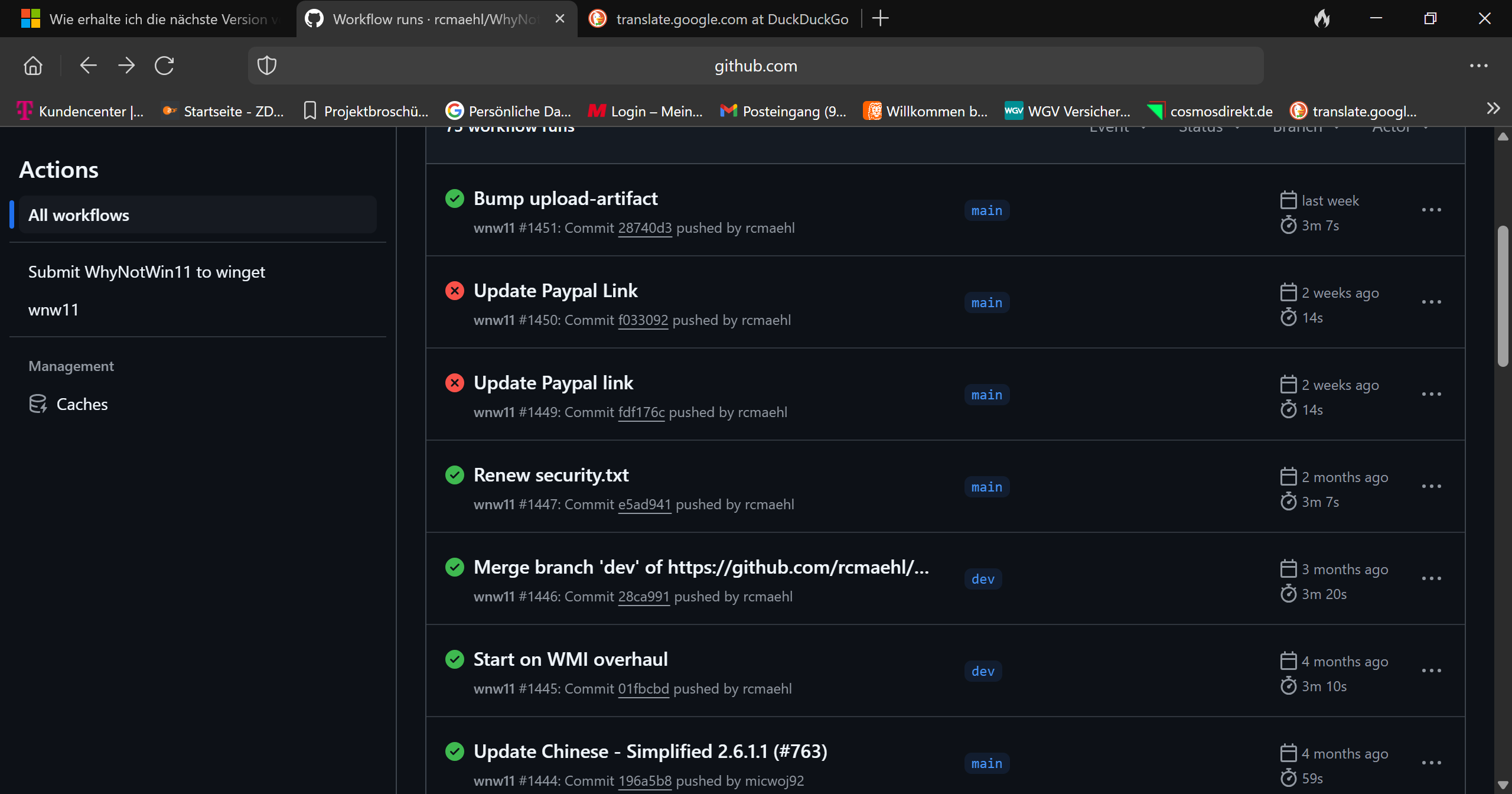The image size is (1512, 794).
Task: Select wnw11 workflow in sidebar
Action: click(x=53, y=310)
